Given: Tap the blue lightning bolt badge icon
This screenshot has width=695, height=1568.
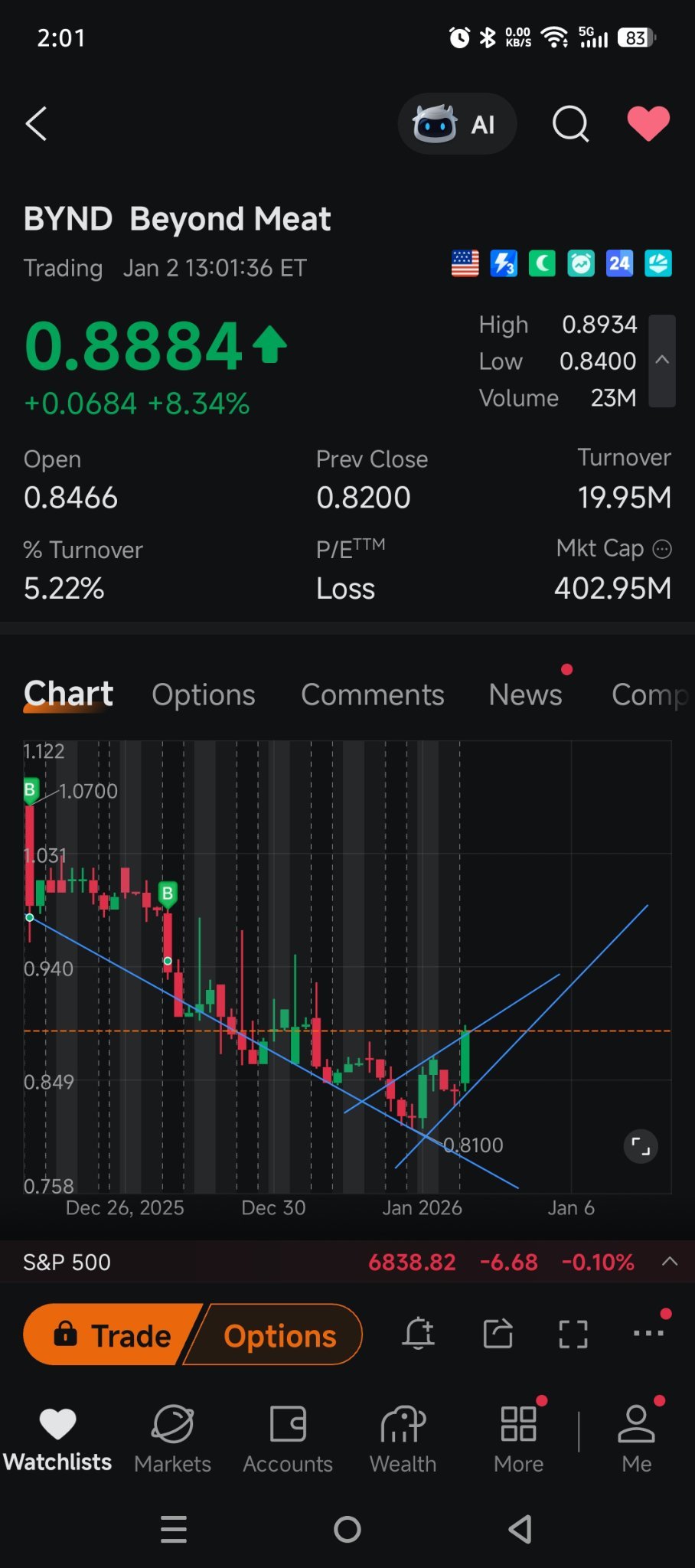Looking at the screenshot, I should [x=504, y=263].
